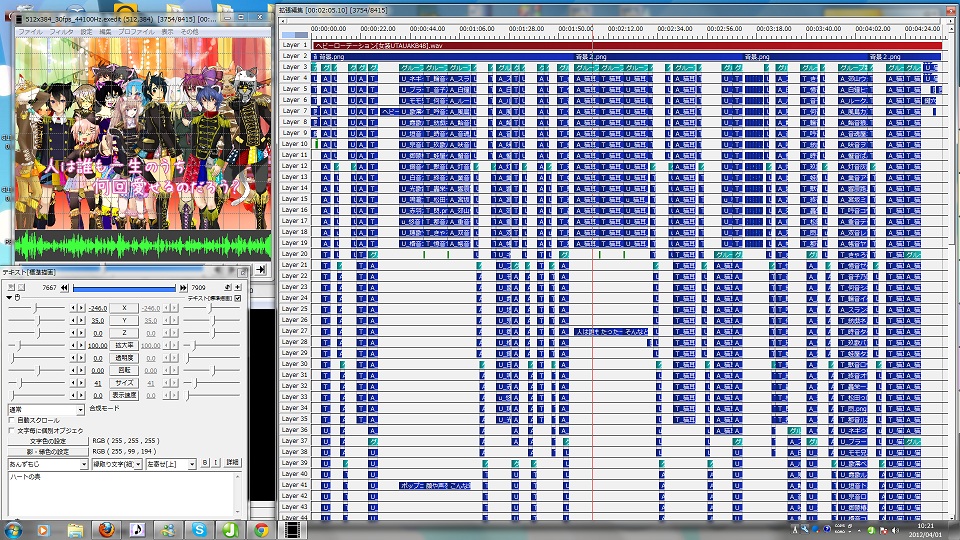The image size is (960, 540).
Task: Jump to object end frame with forward button
Action: tap(182, 288)
